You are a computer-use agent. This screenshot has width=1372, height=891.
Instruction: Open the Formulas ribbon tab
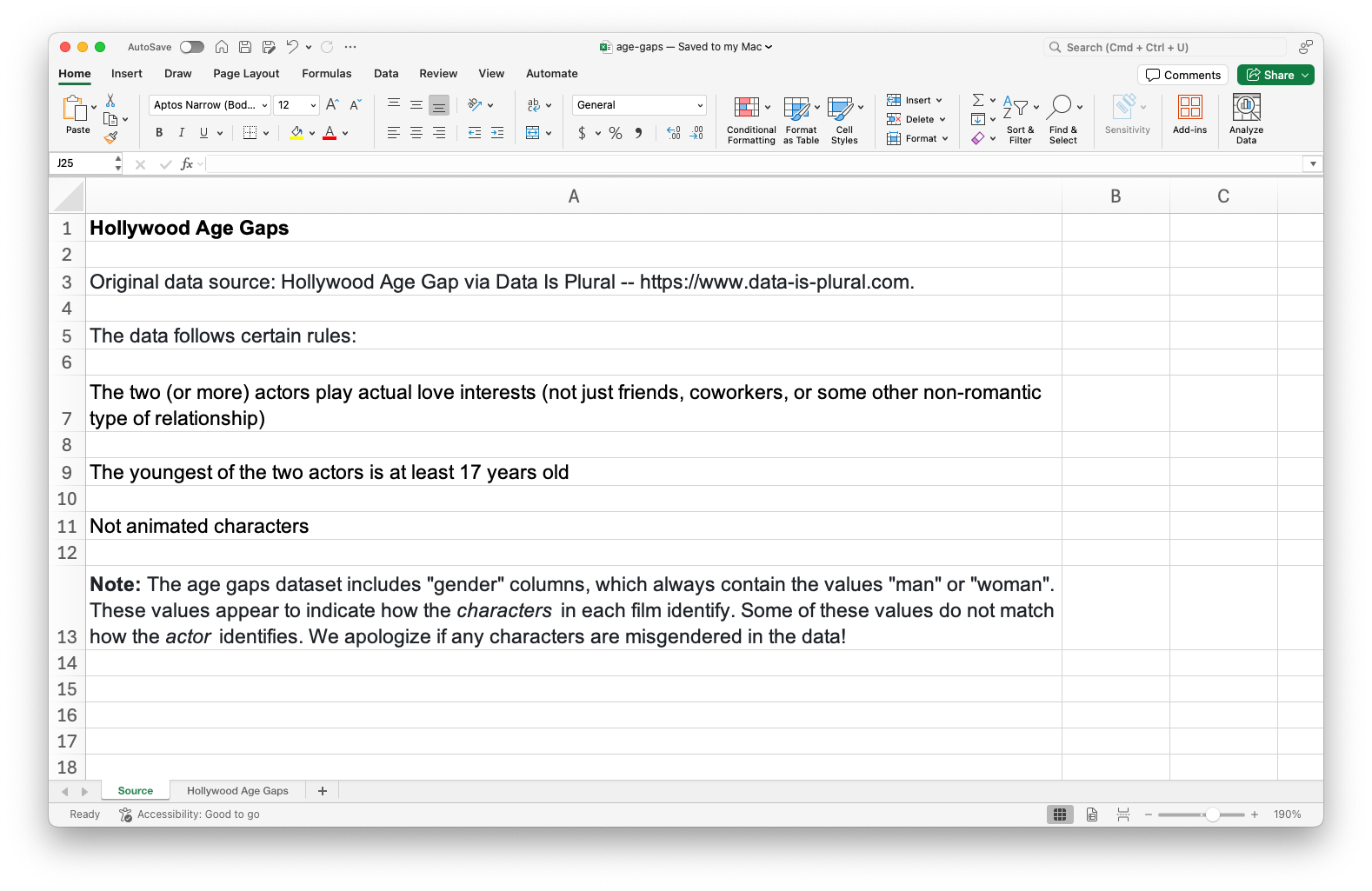coord(326,74)
